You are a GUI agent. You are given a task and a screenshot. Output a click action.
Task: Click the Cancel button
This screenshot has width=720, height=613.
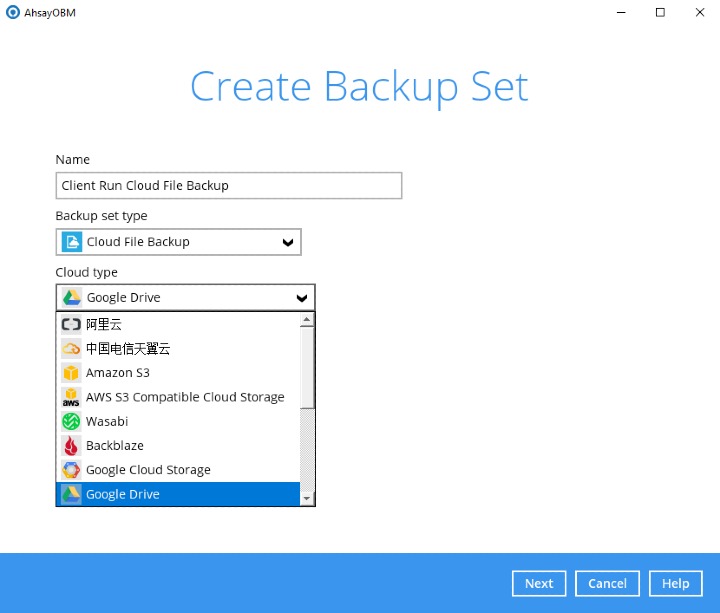click(x=607, y=584)
